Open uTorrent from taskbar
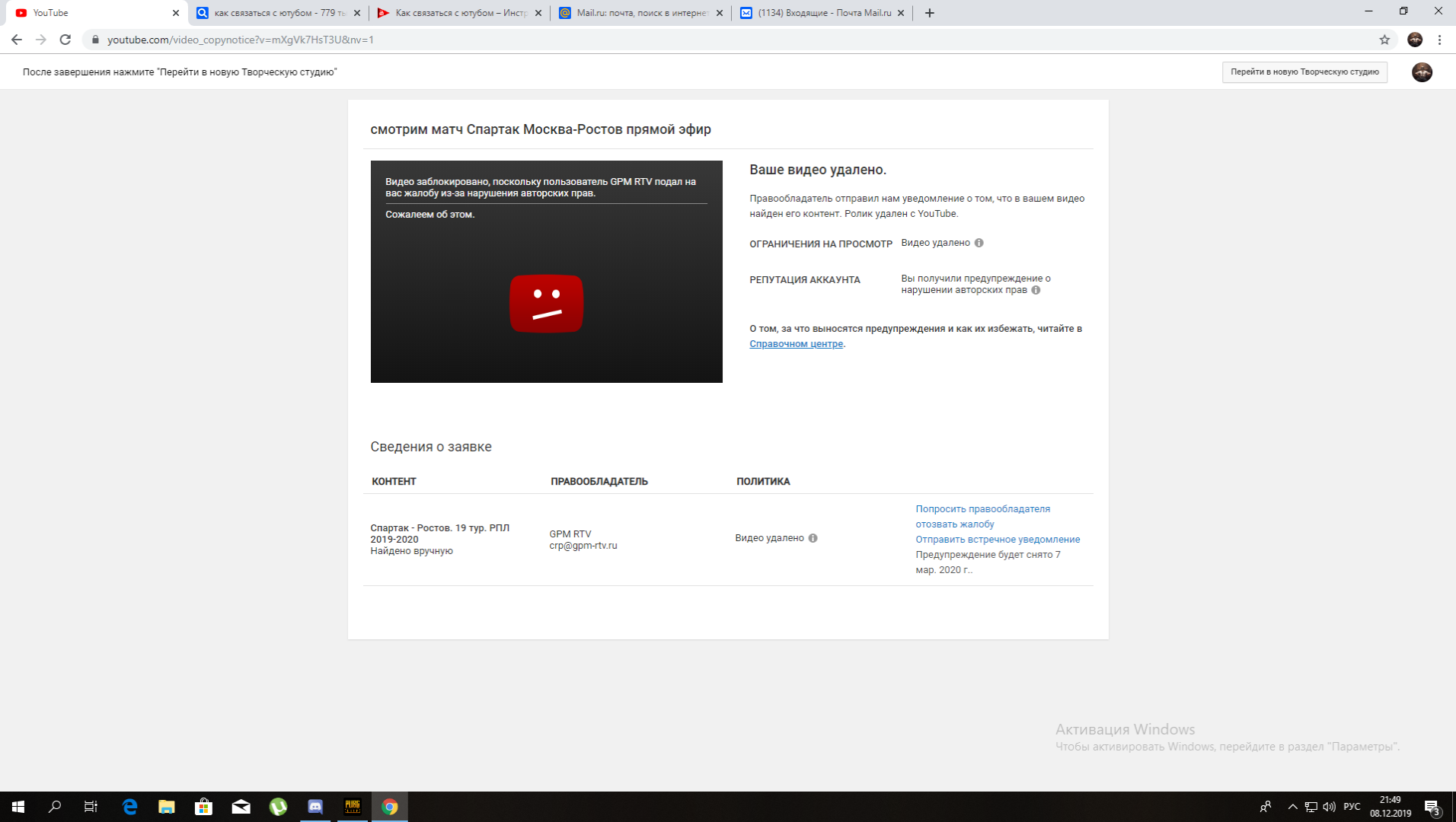Screen dimensions: 1456x822 click(x=278, y=807)
